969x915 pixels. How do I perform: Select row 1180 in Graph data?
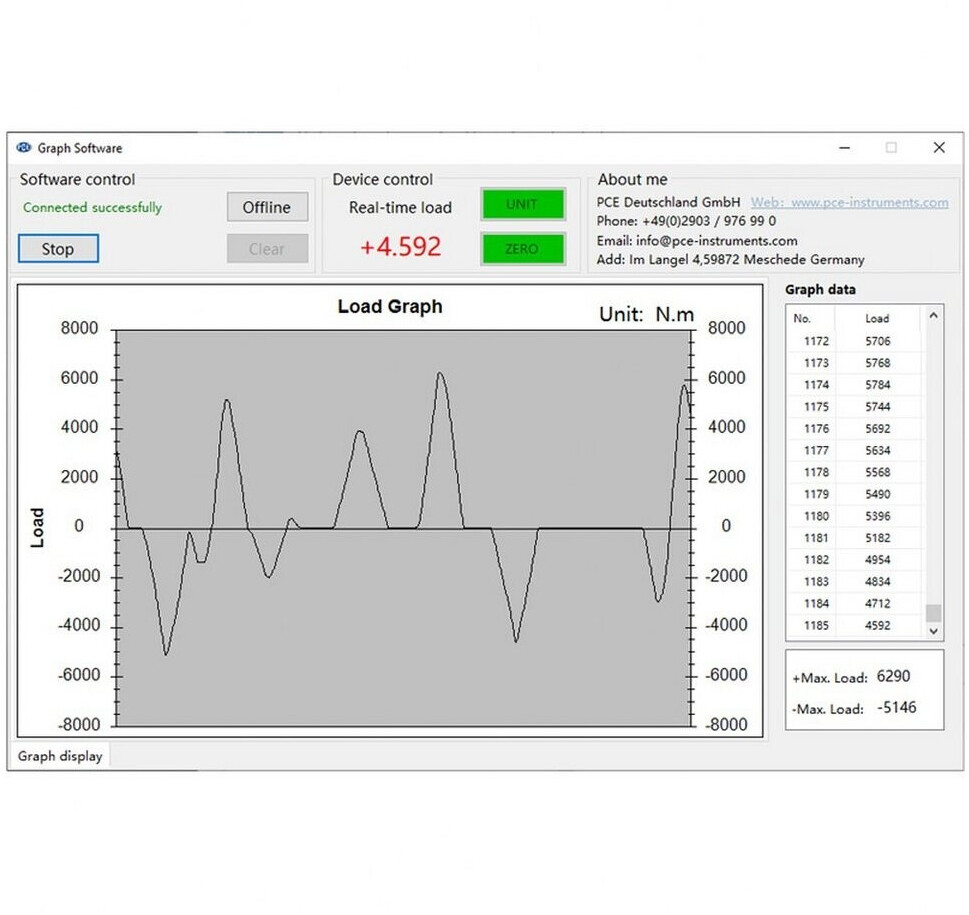pos(854,516)
